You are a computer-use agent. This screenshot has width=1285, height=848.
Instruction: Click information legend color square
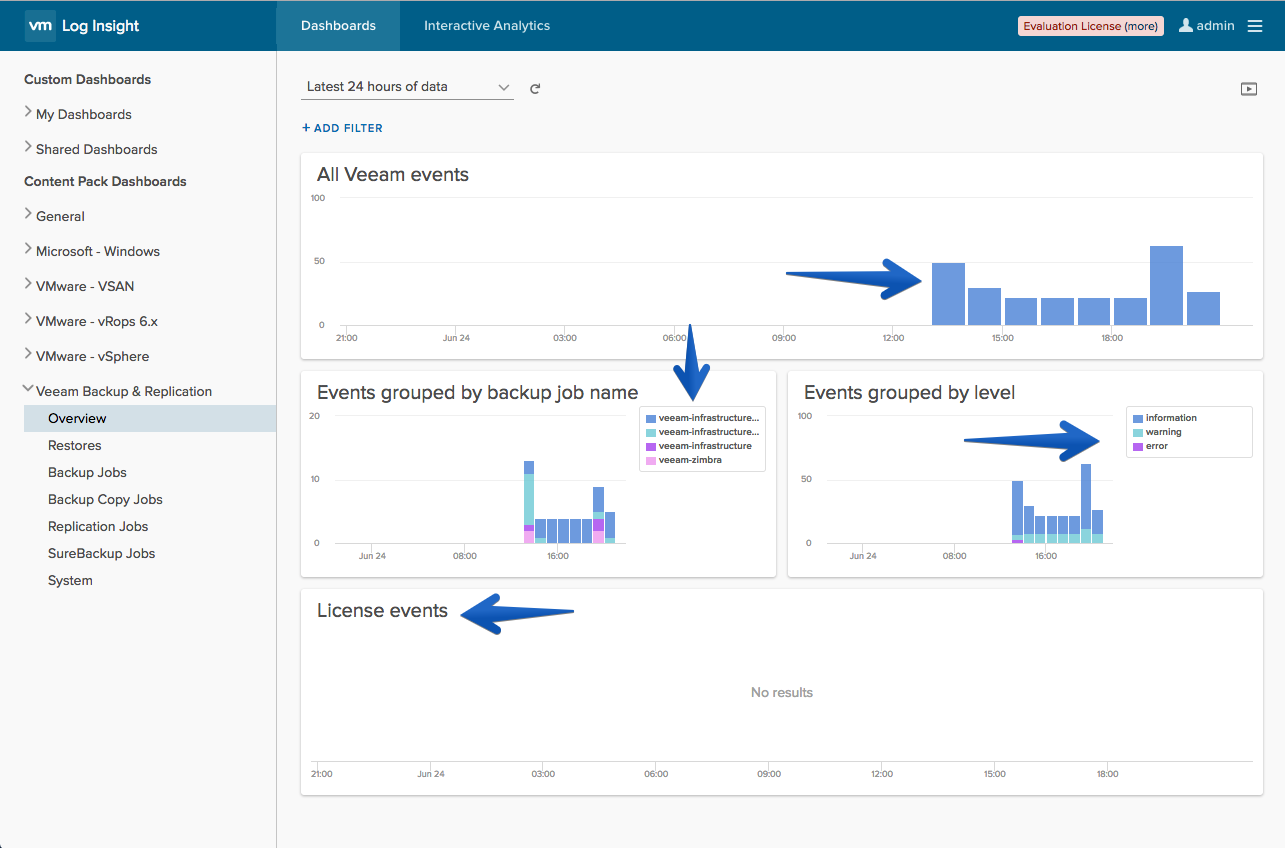[x=1137, y=418]
